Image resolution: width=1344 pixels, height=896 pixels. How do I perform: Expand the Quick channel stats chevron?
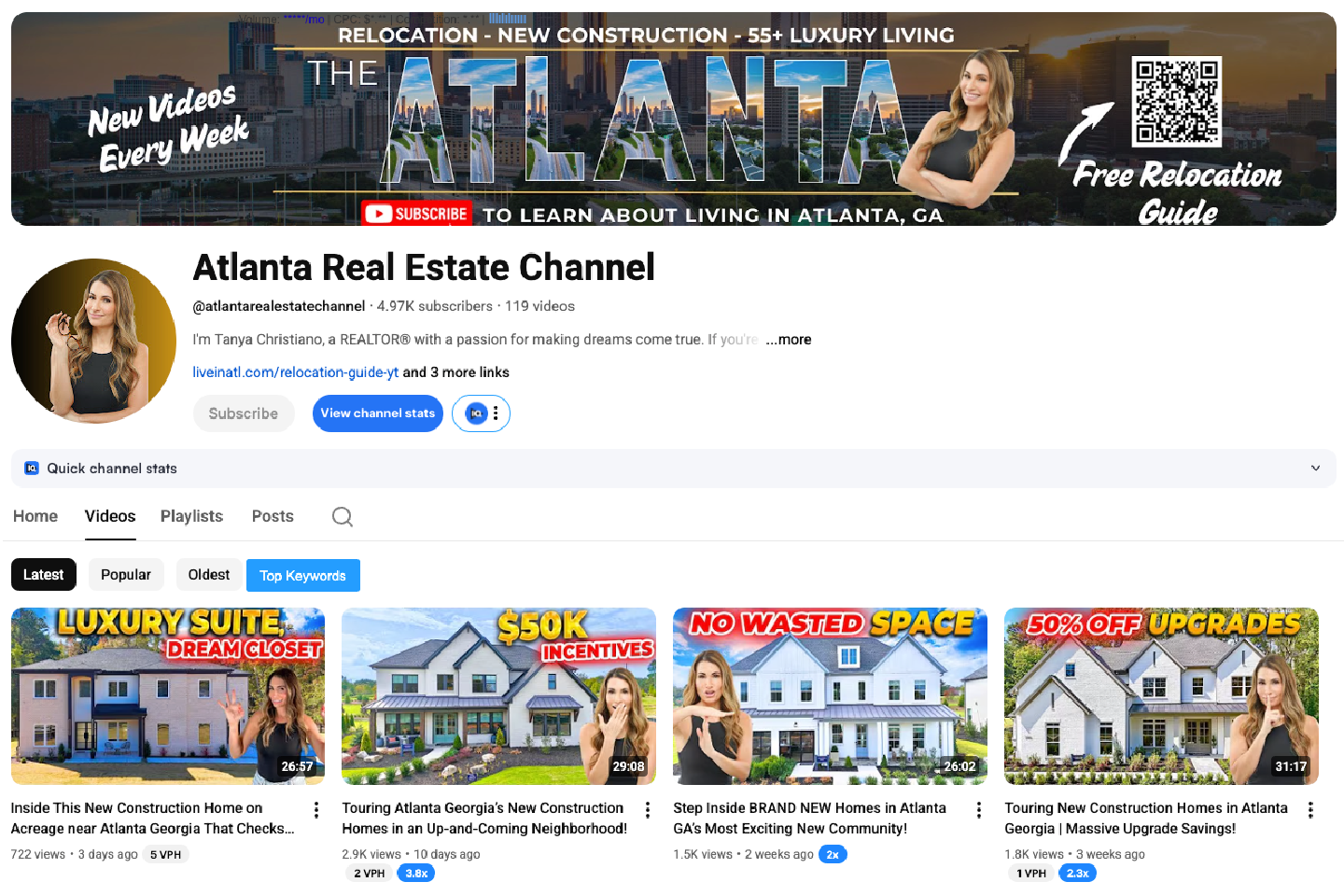click(x=1316, y=469)
